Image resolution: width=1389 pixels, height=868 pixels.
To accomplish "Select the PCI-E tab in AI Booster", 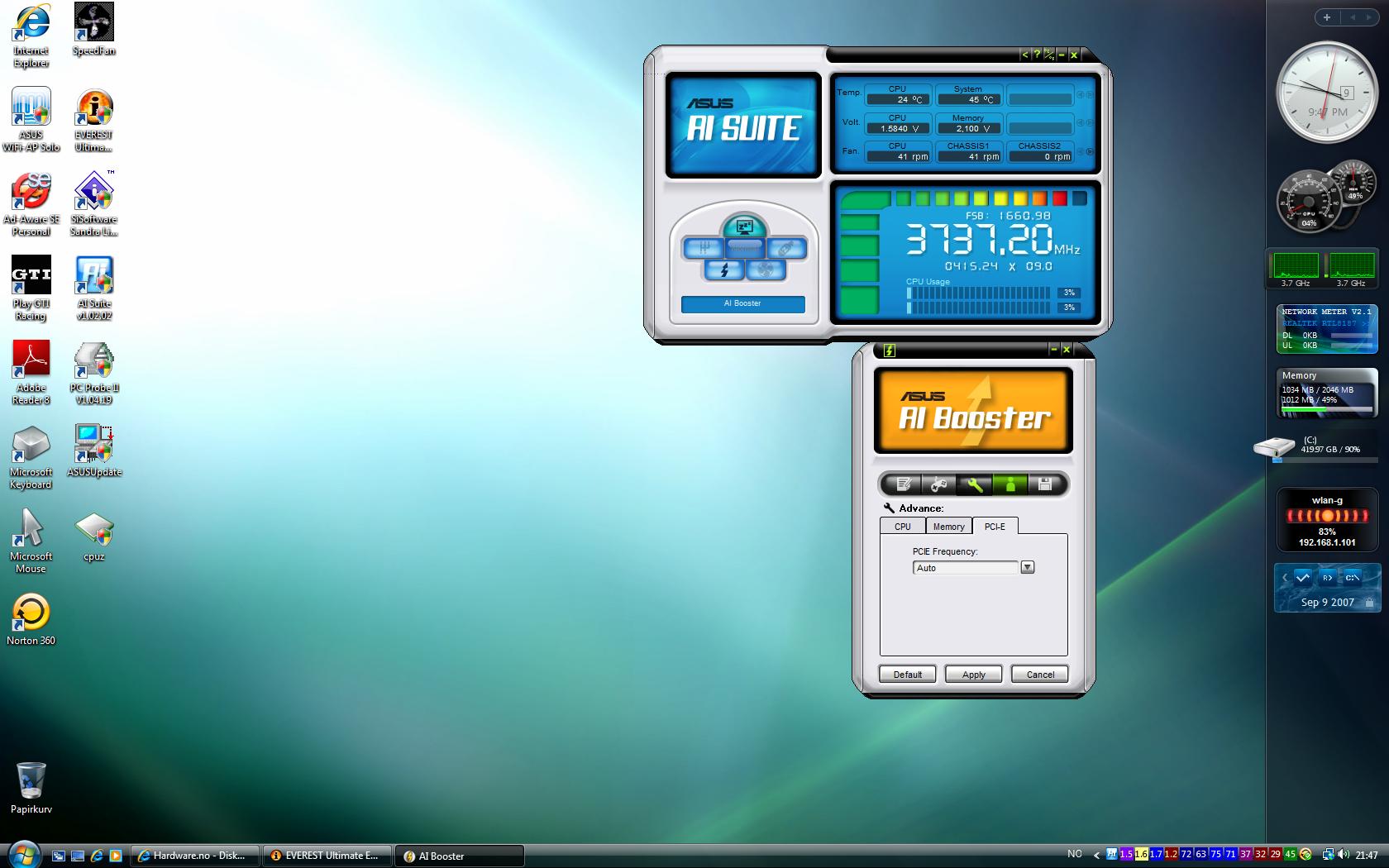I will 995,527.
